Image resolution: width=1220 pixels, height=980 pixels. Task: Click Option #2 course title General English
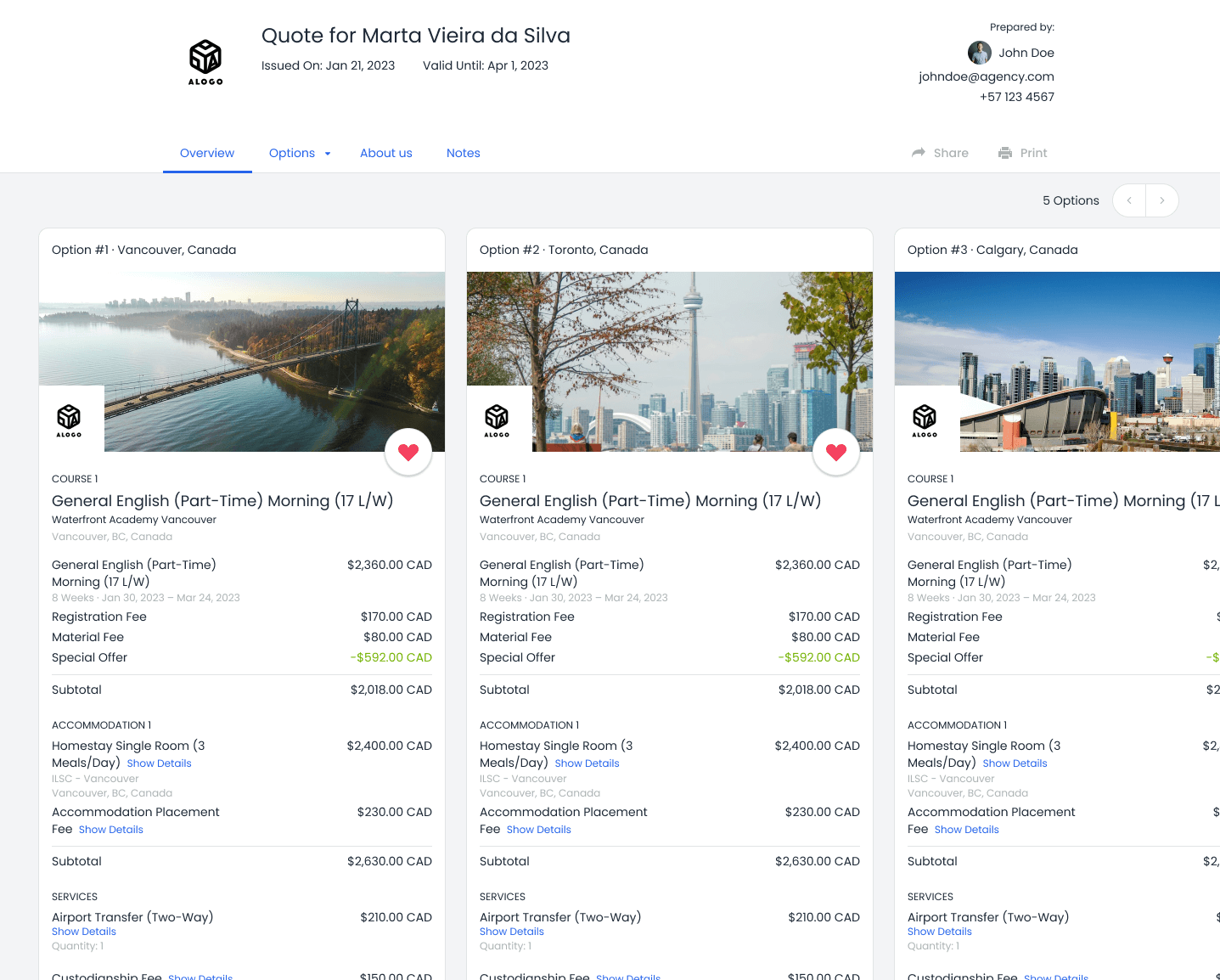point(650,501)
